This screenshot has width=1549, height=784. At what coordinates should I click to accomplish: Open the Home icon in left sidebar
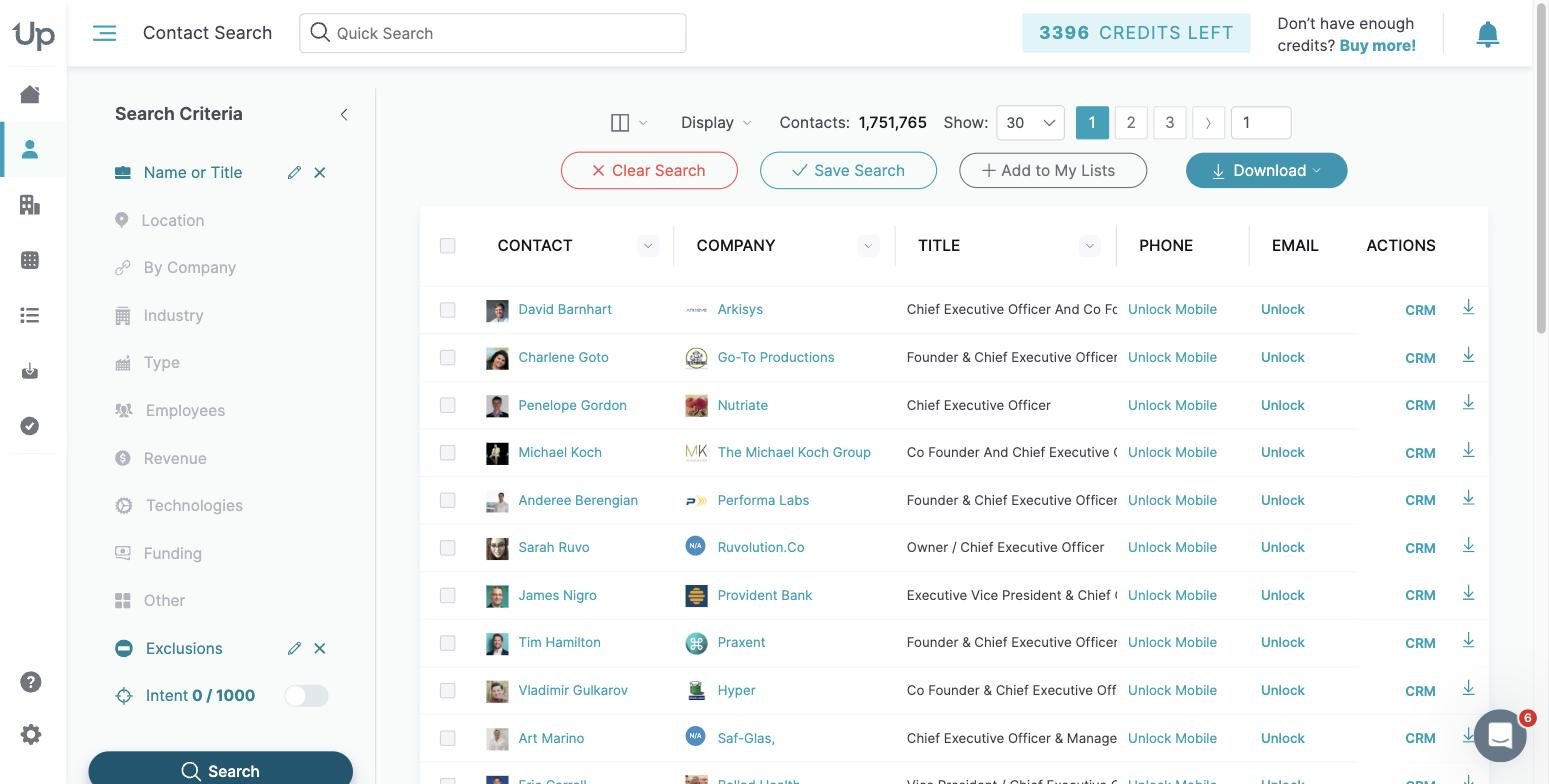(30, 94)
